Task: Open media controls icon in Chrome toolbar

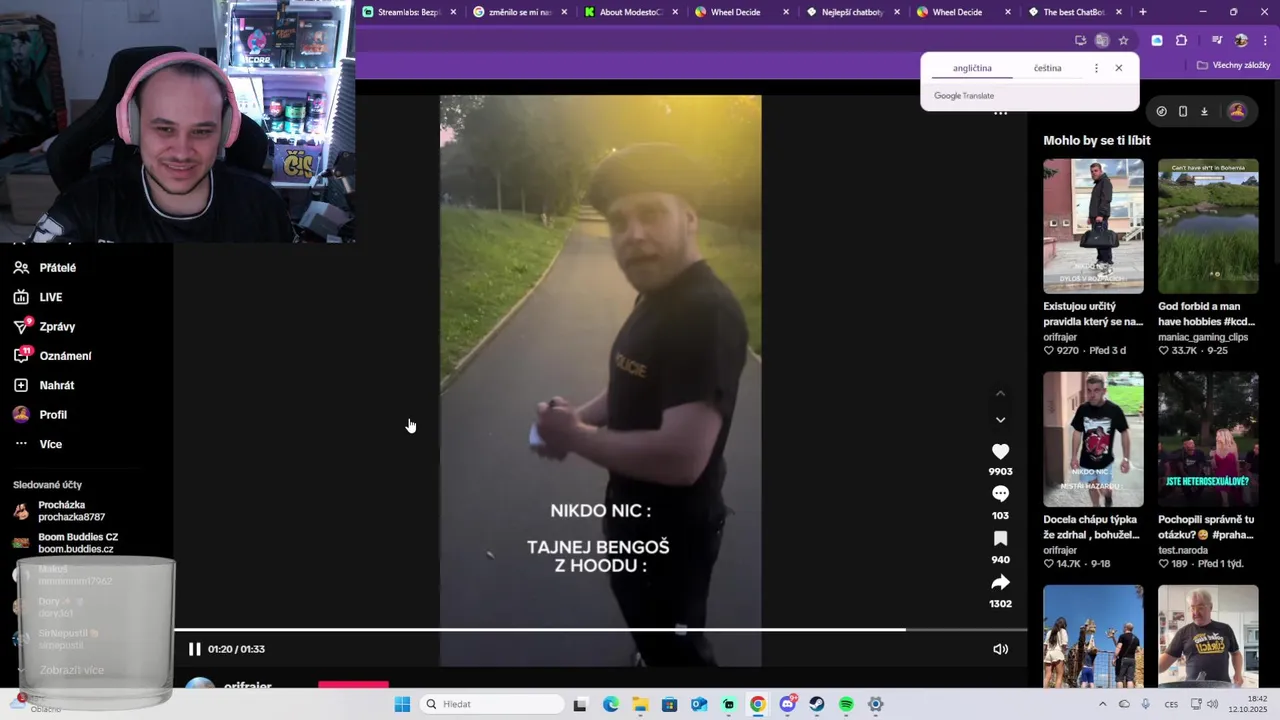Action: (1217, 40)
